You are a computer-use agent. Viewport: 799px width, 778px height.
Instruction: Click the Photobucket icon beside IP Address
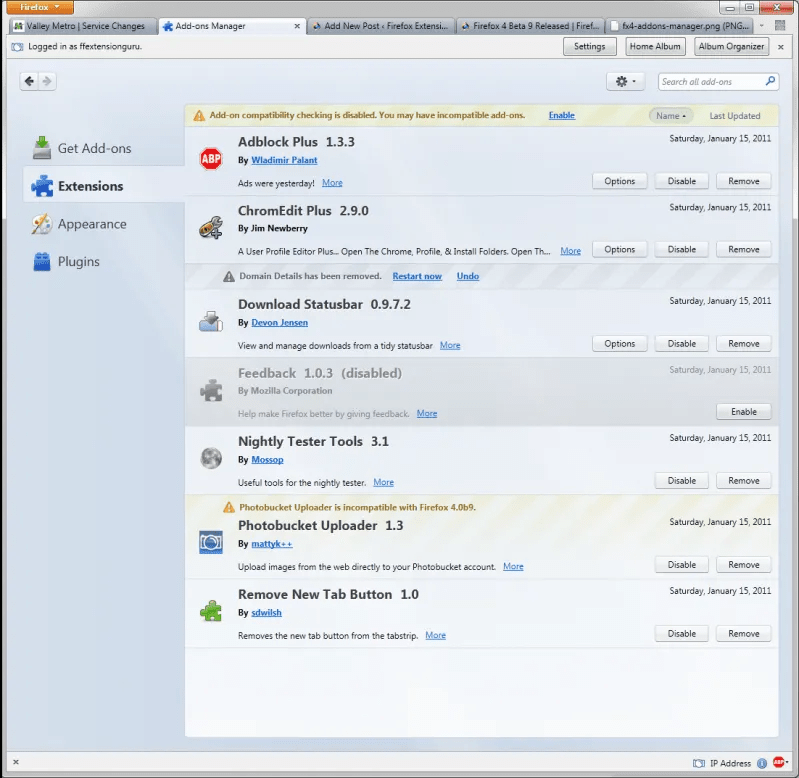pos(699,763)
